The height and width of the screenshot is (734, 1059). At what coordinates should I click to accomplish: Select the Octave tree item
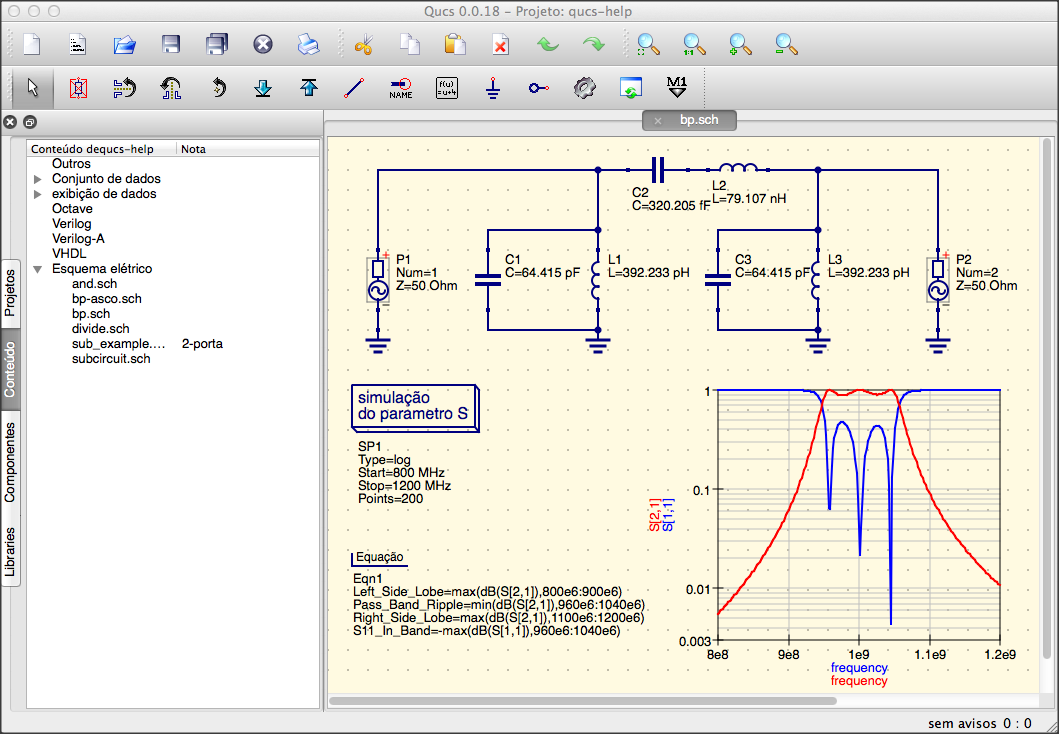(72, 209)
